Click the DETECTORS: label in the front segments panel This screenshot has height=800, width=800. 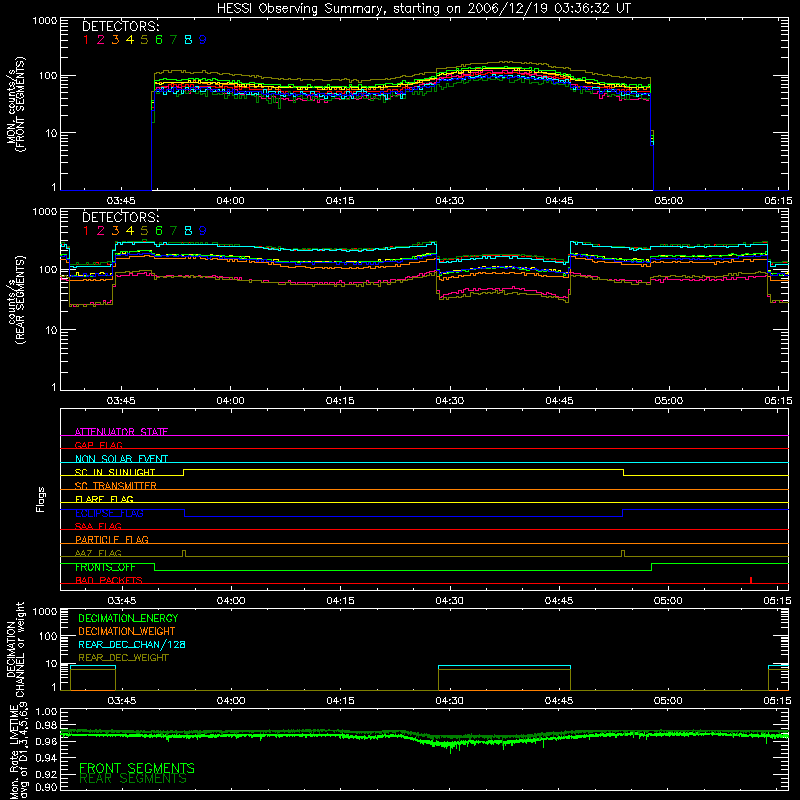tap(120, 26)
